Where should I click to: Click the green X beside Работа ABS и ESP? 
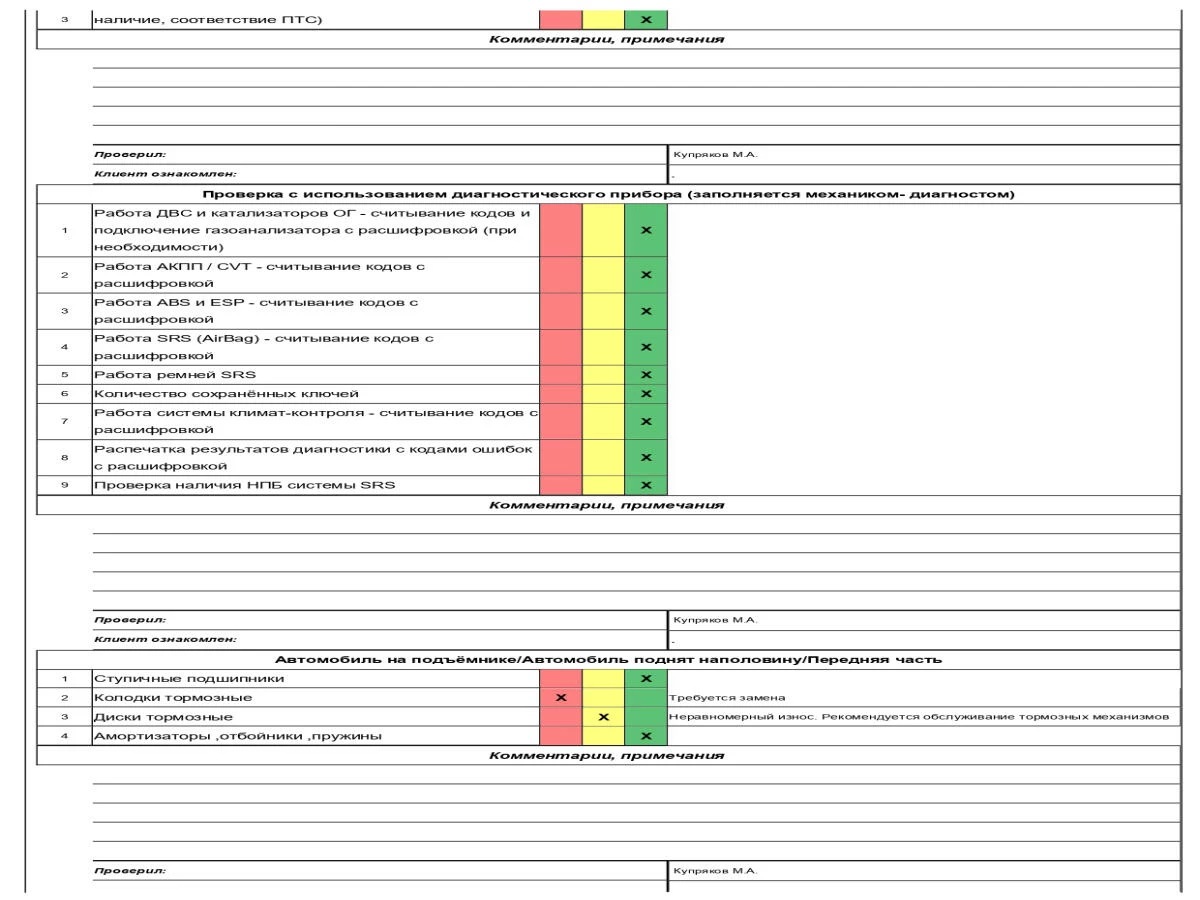645,311
